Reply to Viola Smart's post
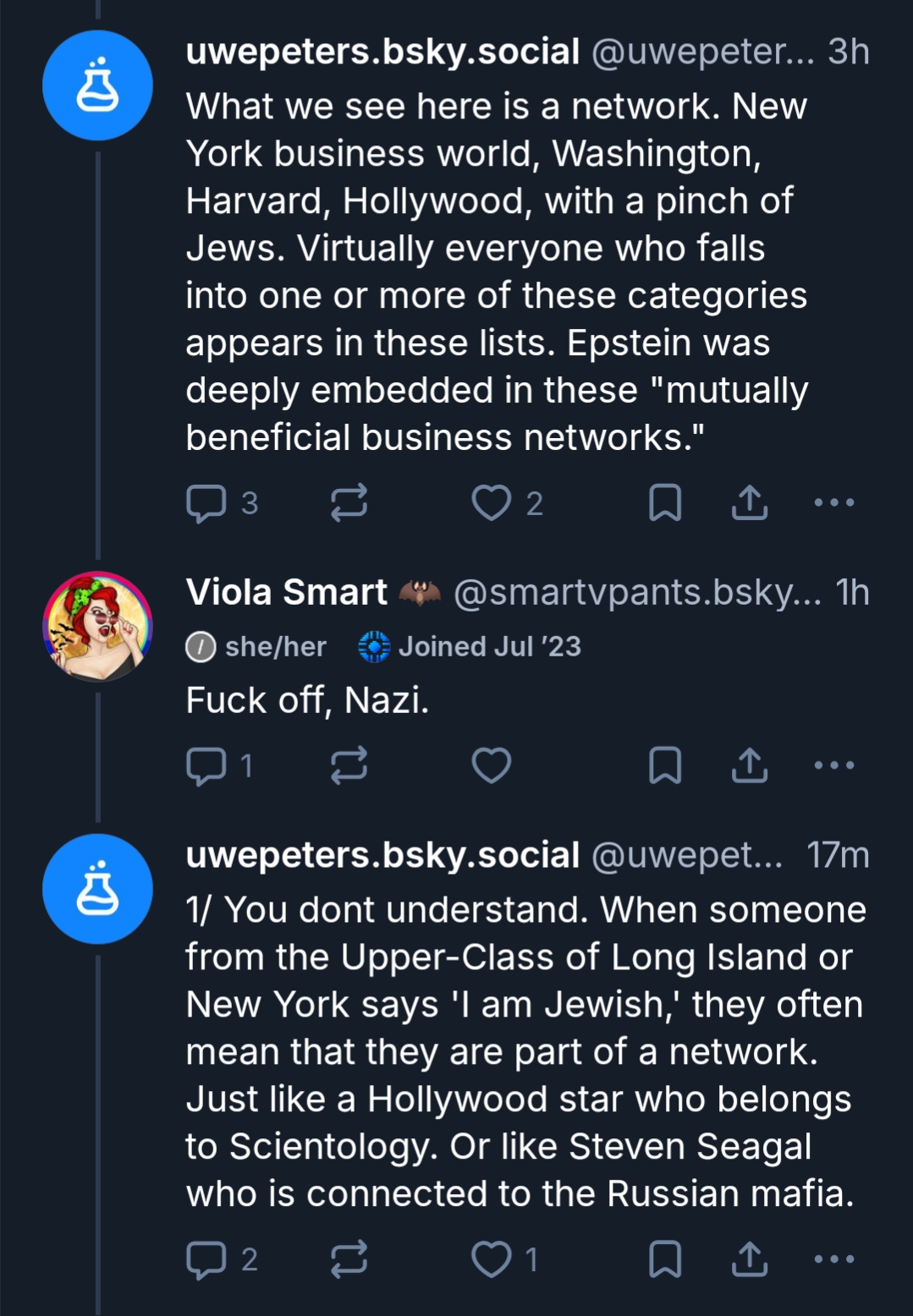Screen dimensions: 913x1316 [206, 766]
